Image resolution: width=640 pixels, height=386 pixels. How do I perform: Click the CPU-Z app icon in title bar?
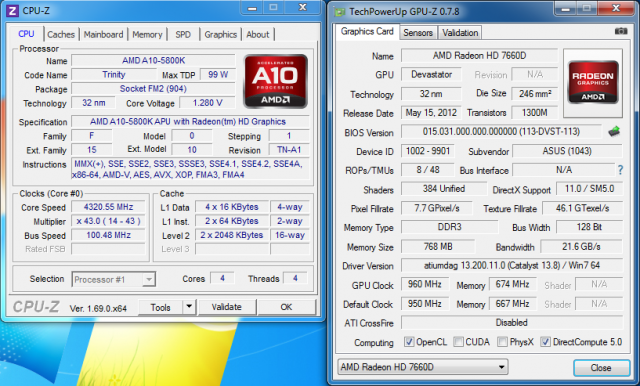12,11
